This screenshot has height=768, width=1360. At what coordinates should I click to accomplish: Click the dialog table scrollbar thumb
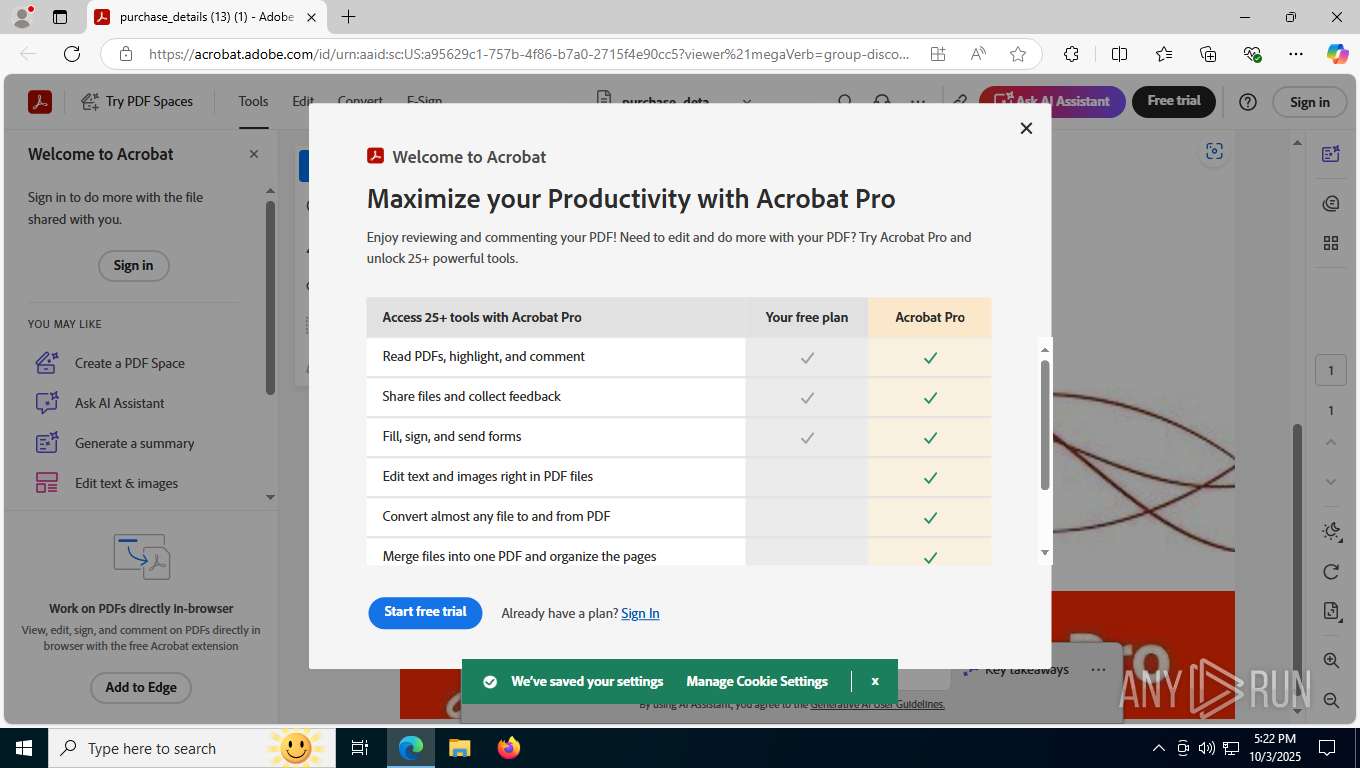point(1045,425)
